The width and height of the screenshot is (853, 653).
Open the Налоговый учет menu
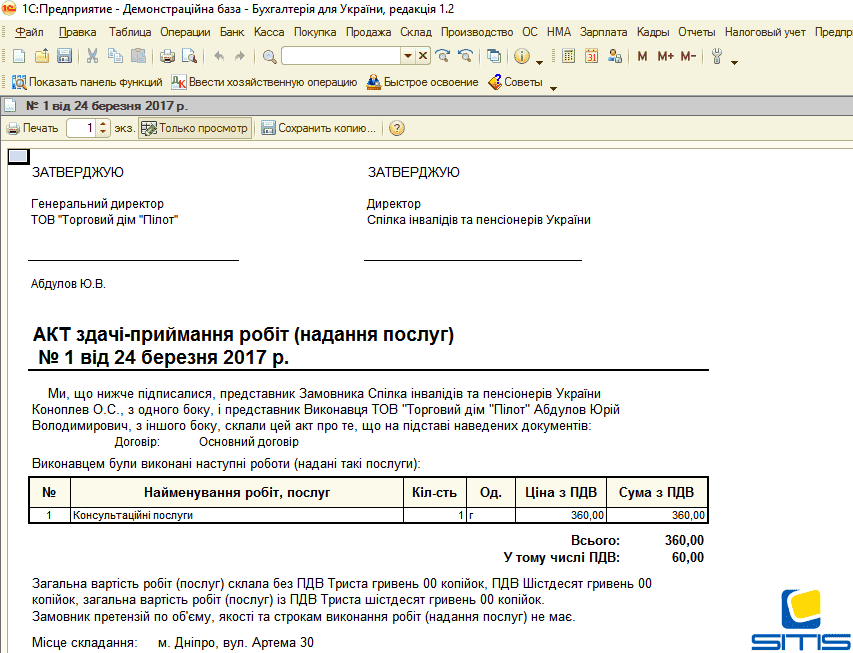click(765, 32)
